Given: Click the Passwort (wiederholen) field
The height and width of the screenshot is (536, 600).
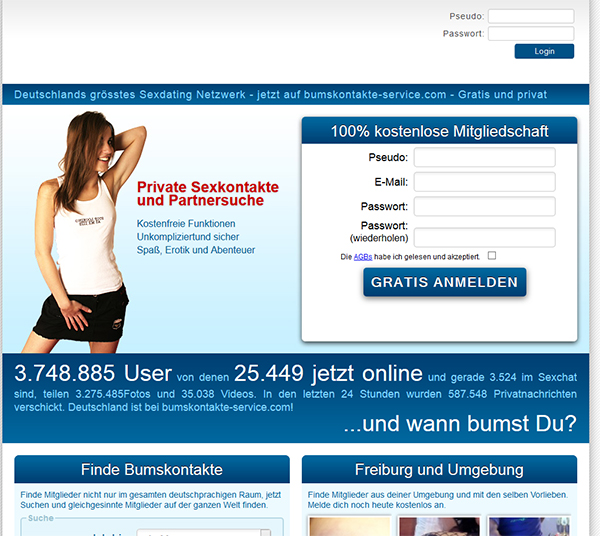Looking at the screenshot, I should pos(484,238).
